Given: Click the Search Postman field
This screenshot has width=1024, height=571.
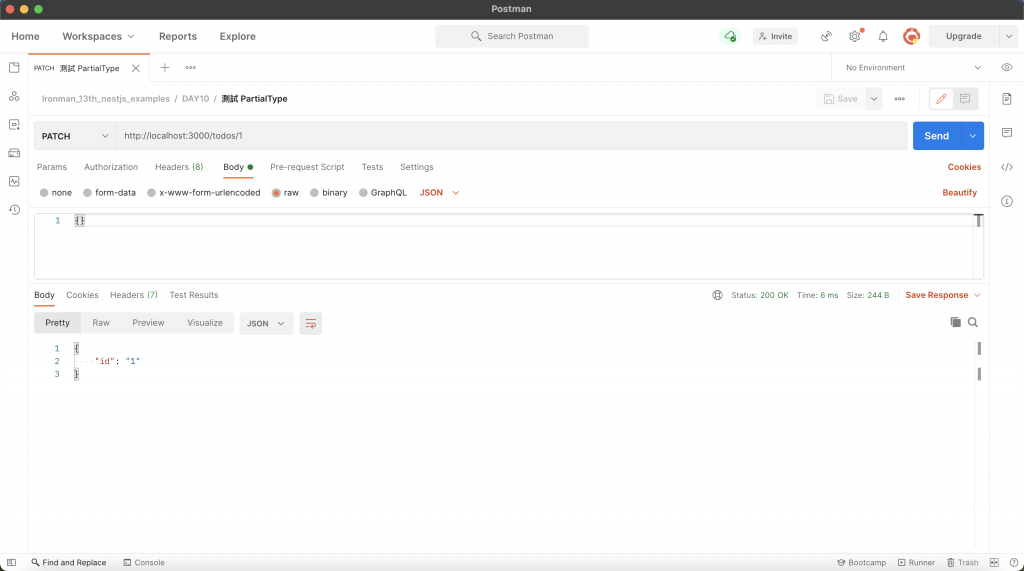Looking at the screenshot, I should (511, 37).
